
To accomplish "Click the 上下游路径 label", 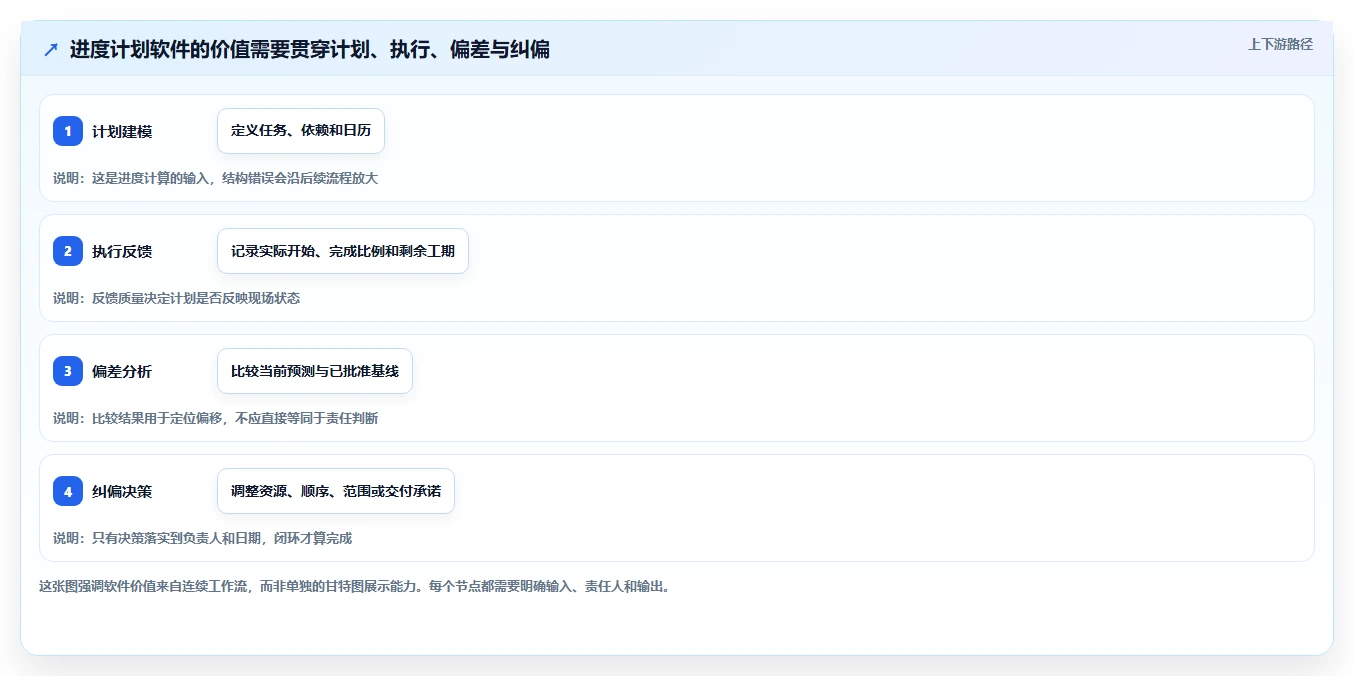I will [x=1280, y=44].
